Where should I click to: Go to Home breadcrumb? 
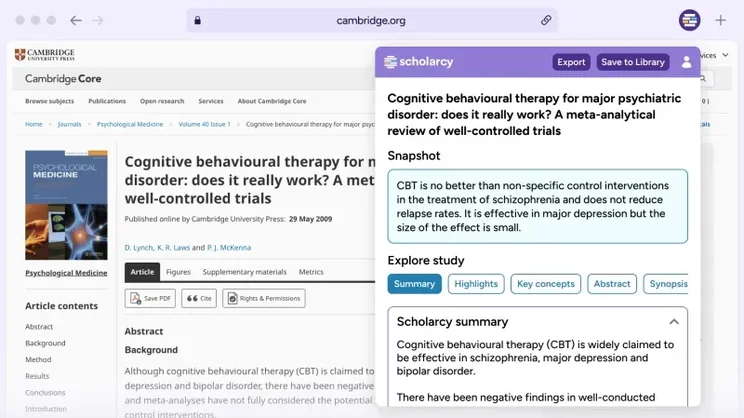[x=34, y=124]
